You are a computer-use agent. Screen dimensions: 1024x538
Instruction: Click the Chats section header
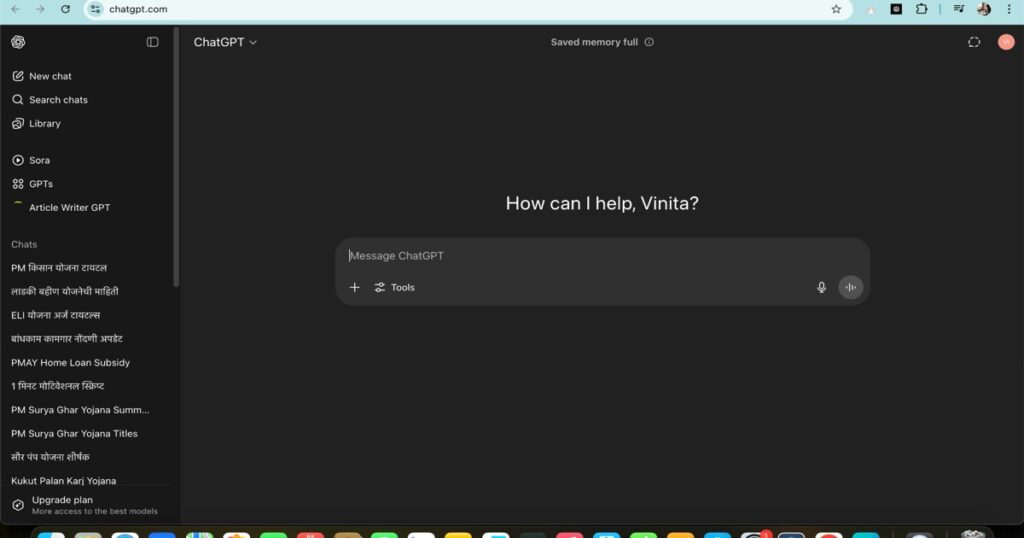24,244
